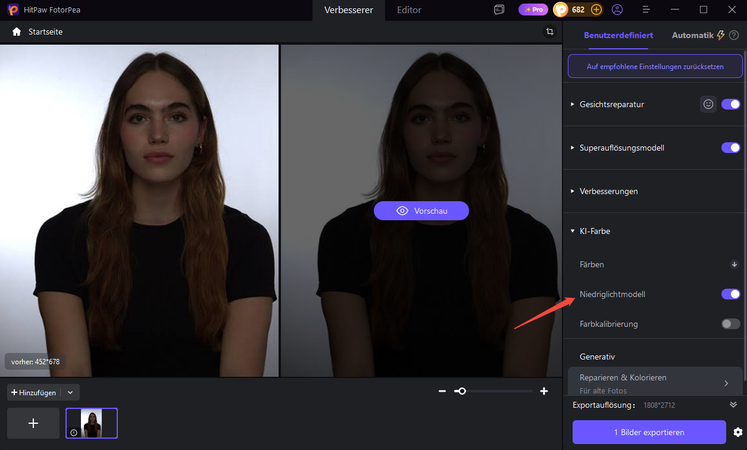
Task: Add more coins with plus icon
Action: (596, 10)
